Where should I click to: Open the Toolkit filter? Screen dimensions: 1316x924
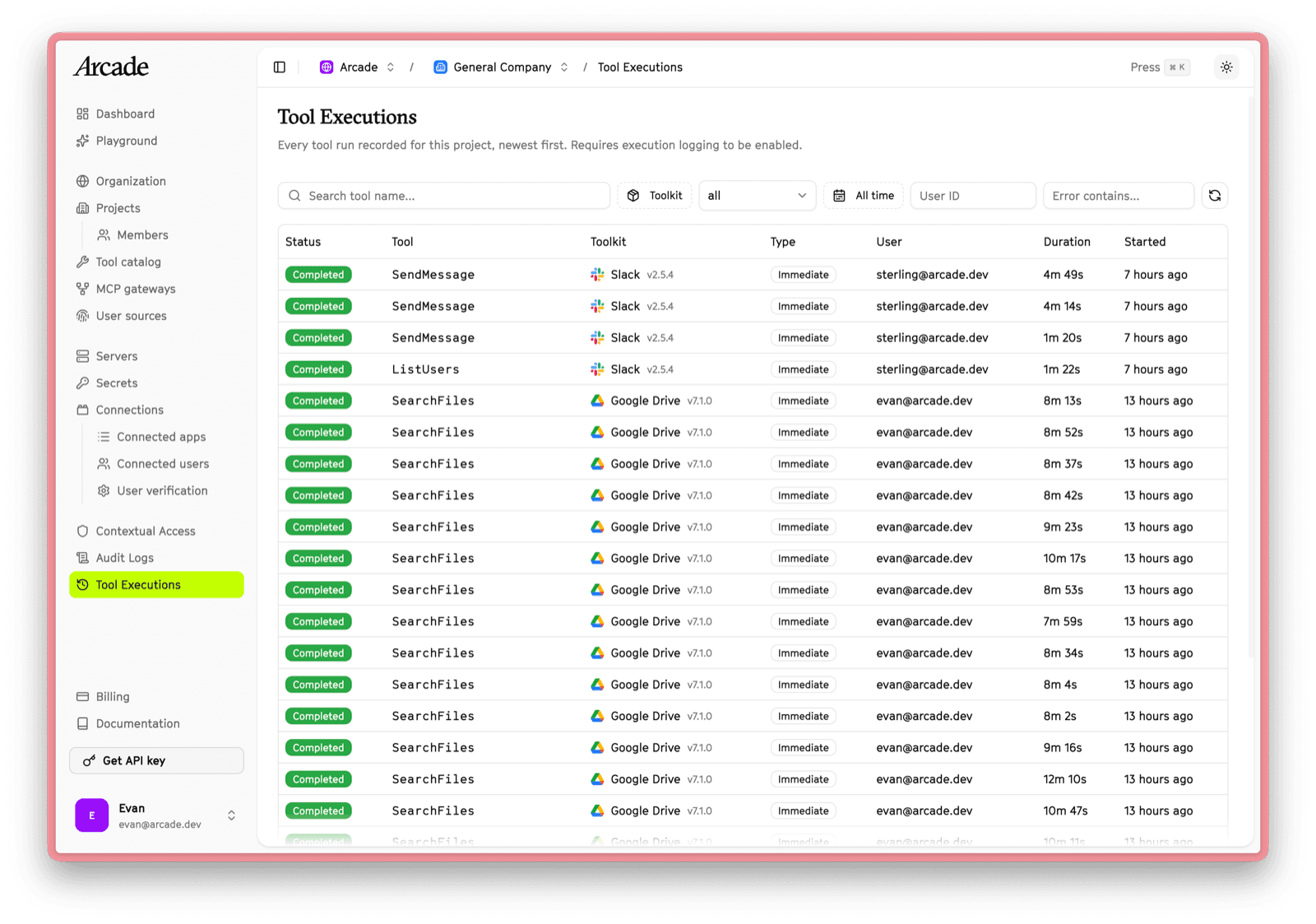click(x=655, y=196)
